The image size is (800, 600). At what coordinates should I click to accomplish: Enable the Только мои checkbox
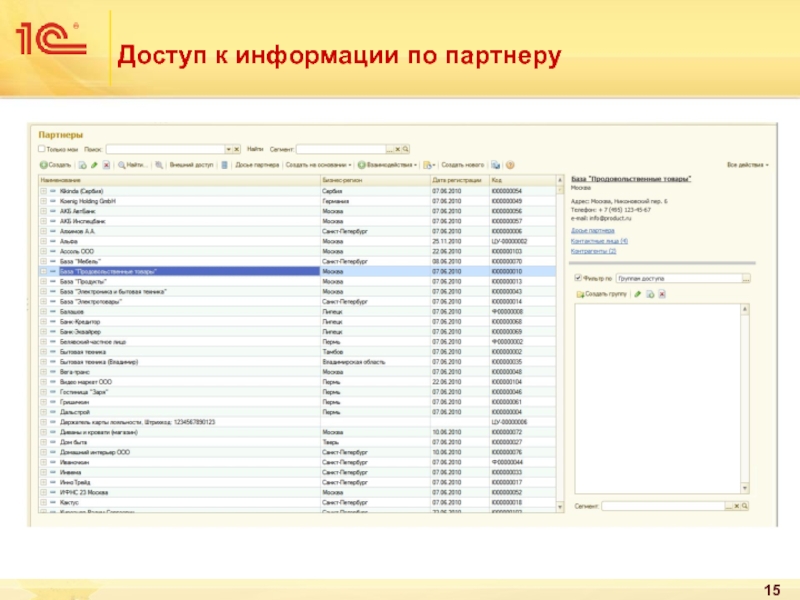[42, 148]
